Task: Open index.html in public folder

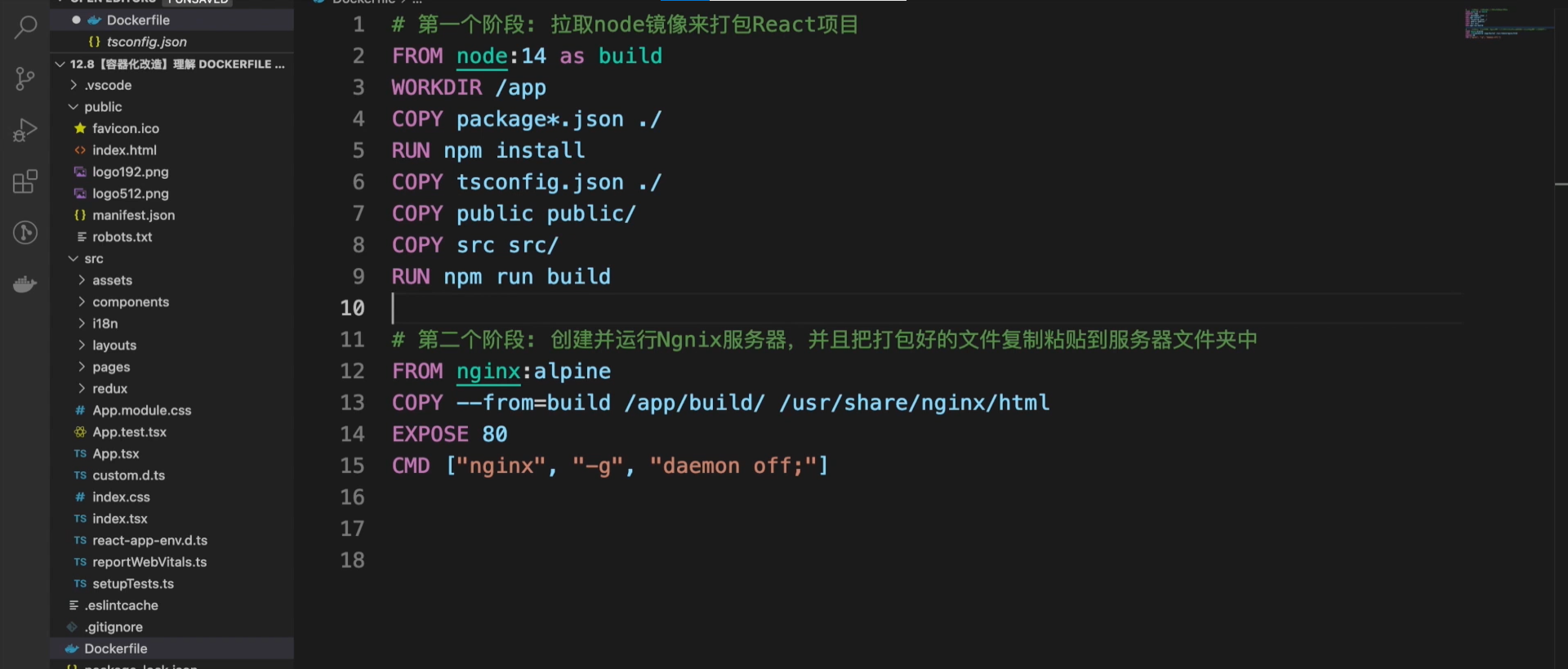Action: pyautogui.click(x=124, y=150)
